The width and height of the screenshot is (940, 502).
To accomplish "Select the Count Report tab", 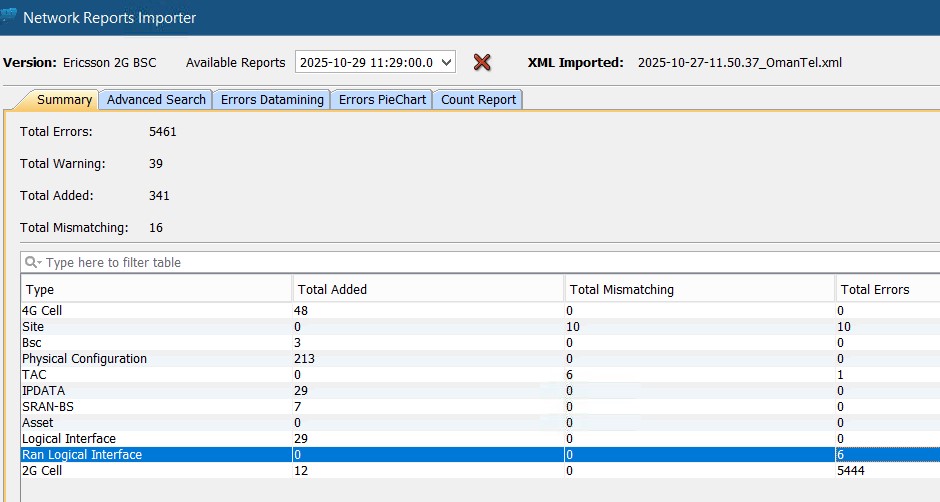I will tap(478, 99).
